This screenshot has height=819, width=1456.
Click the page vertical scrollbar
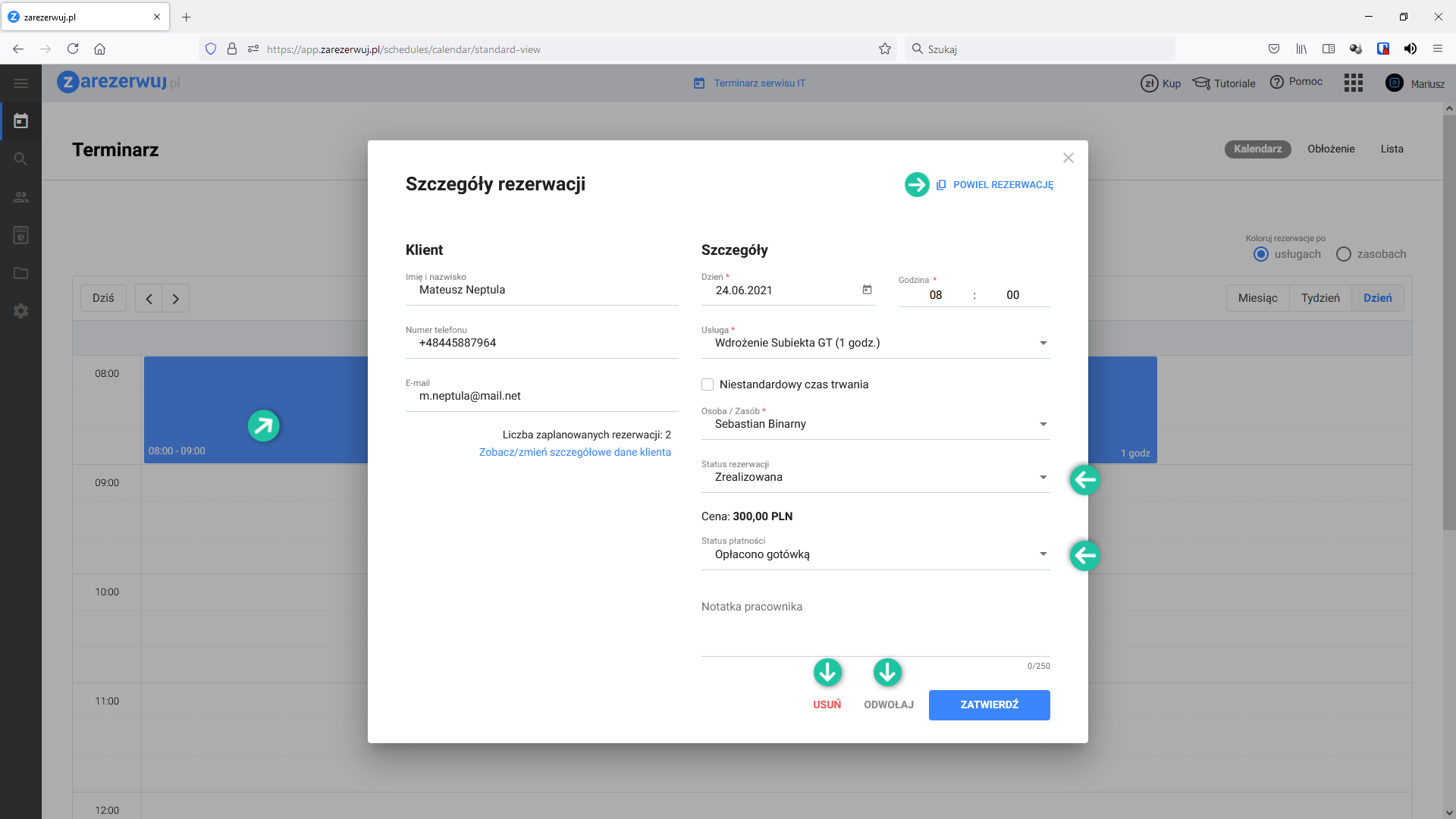tap(1449, 322)
